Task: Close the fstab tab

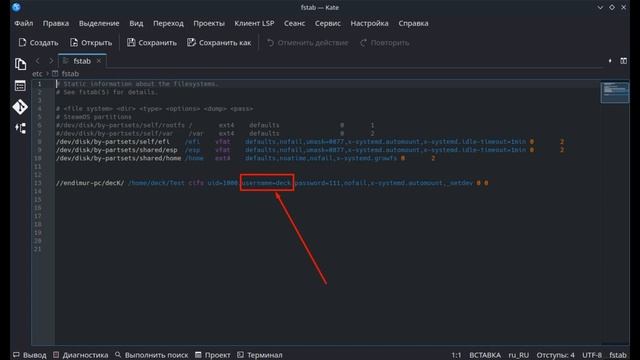Action: coord(99,61)
